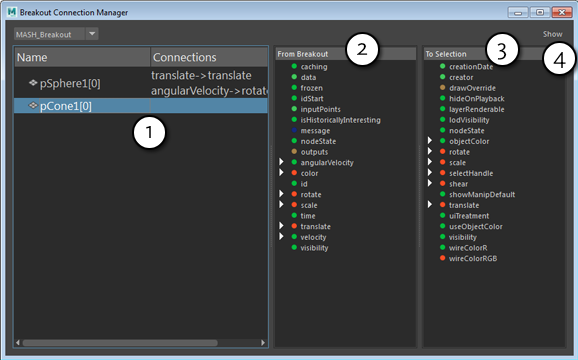
Task: Click the horizontal scrollbar right arrow
Action: [x=263, y=343]
